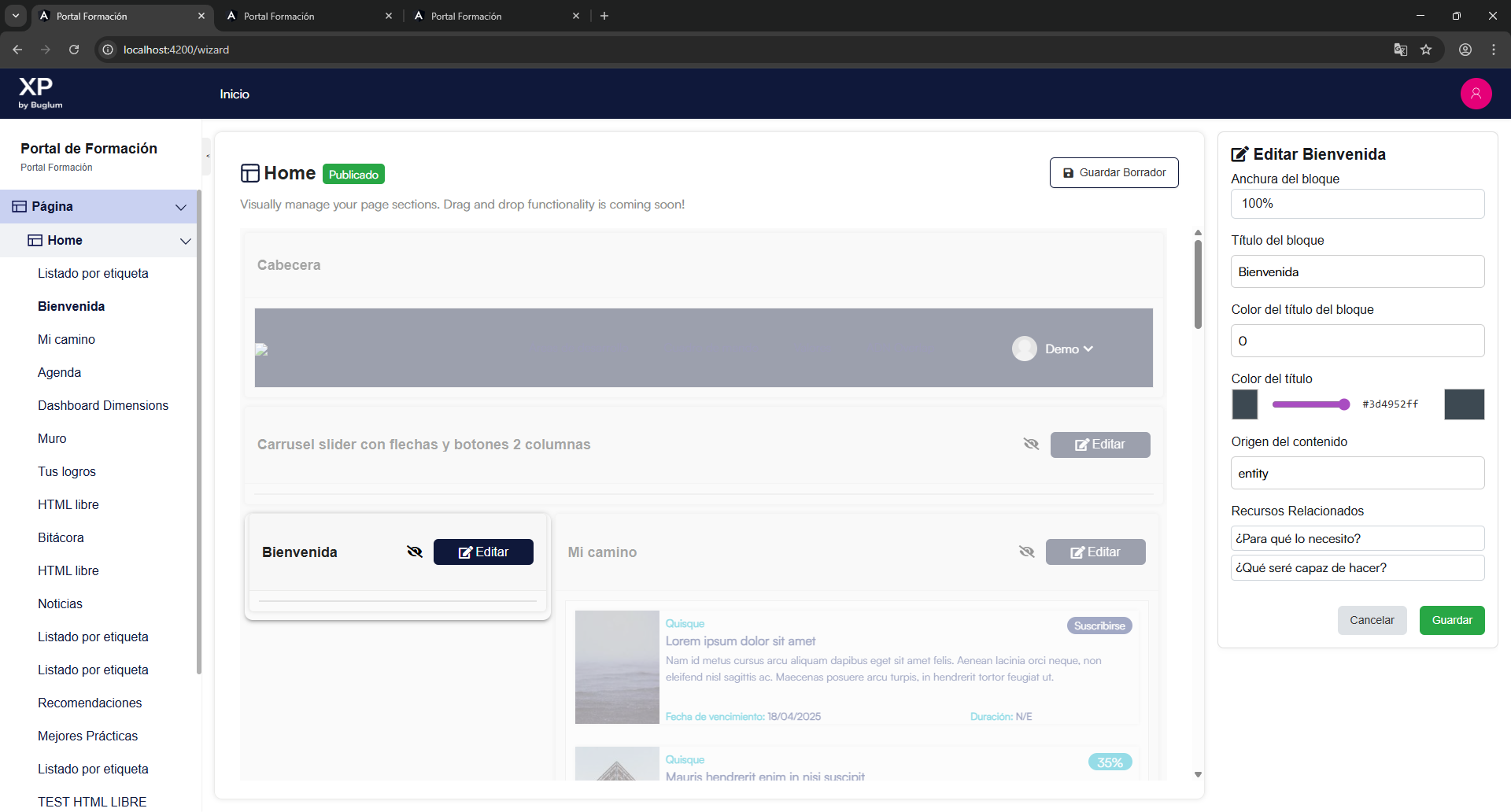Click the Editar Bienvenida pencil icon

(x=1239, y=154)
